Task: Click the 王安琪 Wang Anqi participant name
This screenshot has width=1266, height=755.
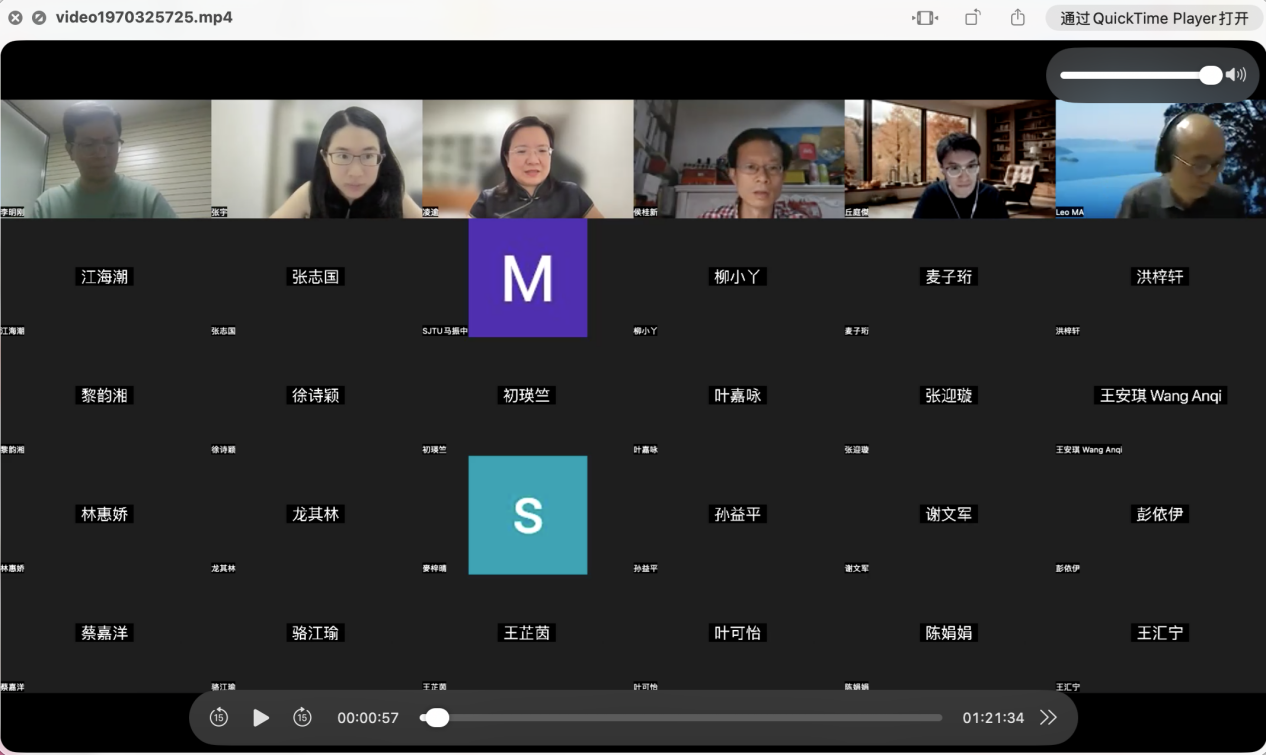Action: [x=1160, y=396]
